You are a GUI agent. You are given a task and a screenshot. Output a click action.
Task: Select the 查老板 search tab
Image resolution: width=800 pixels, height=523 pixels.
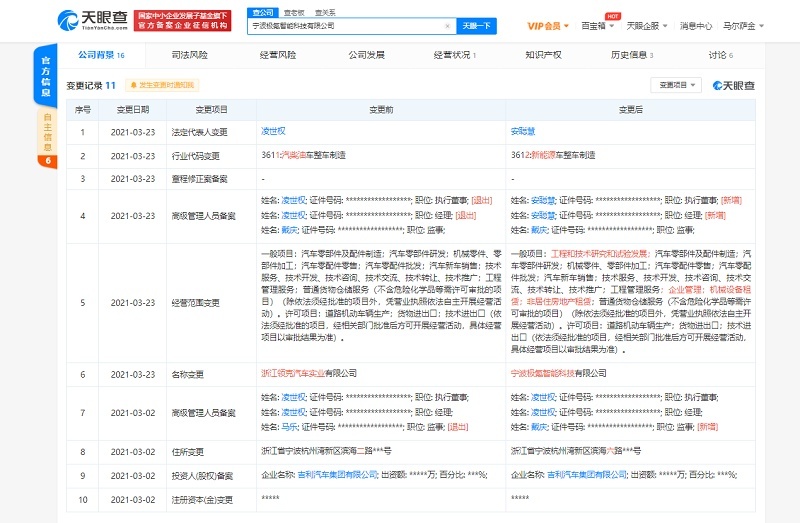tap(294, 13)
